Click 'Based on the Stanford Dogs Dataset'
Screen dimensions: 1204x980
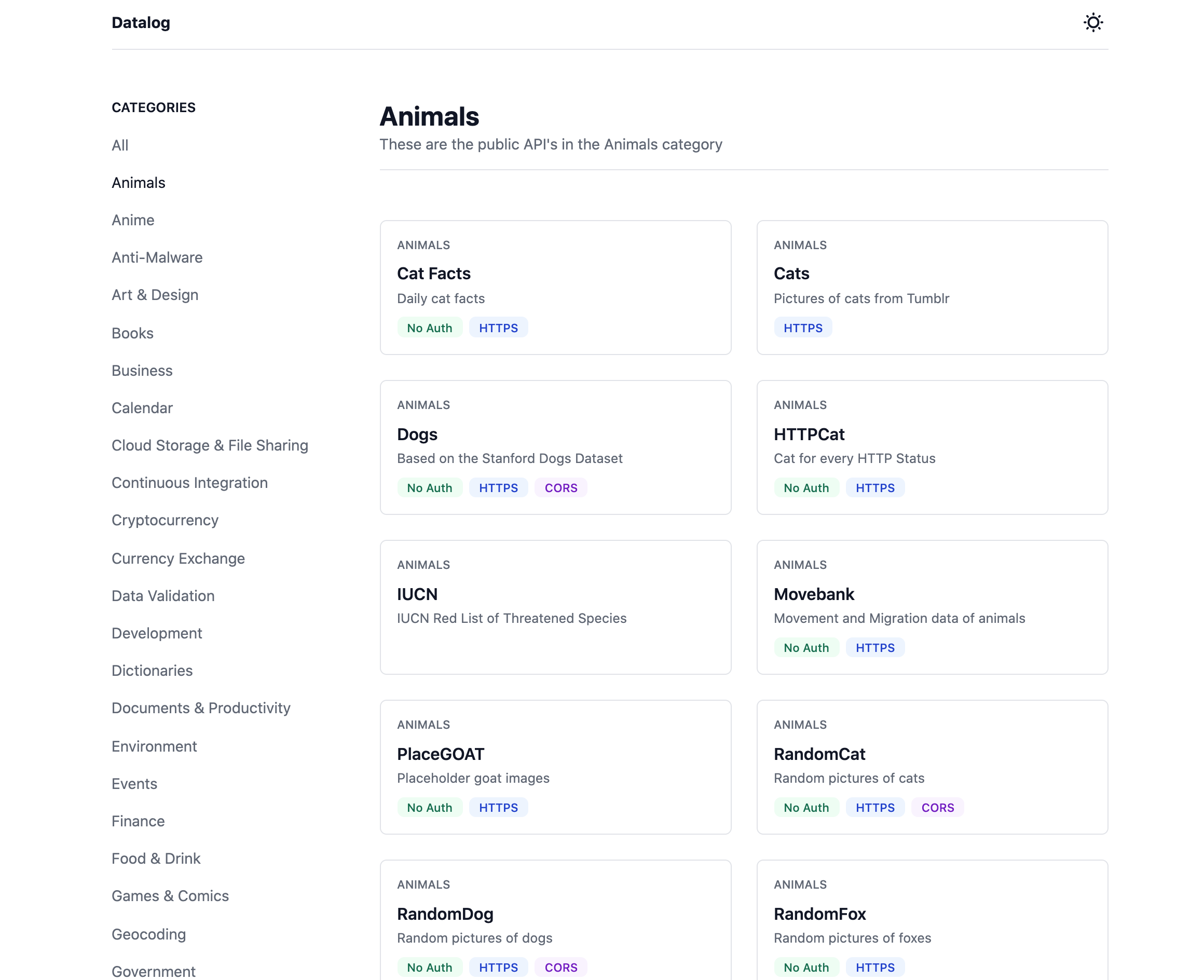(509, 458)
